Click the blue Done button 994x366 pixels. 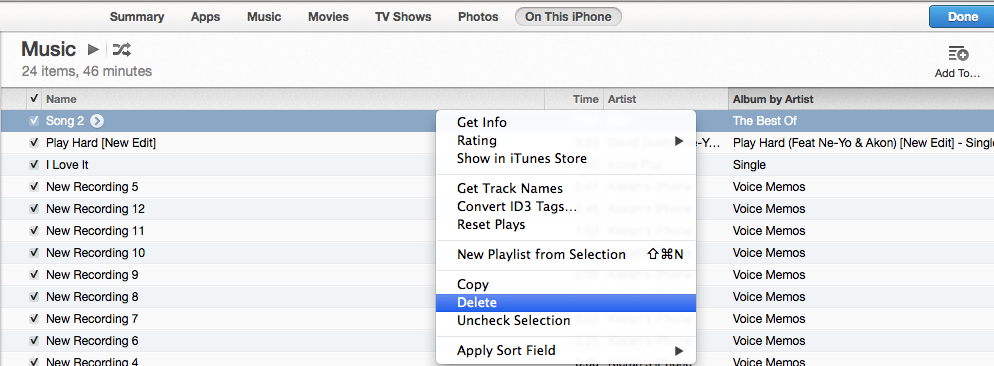pos(962,17)
